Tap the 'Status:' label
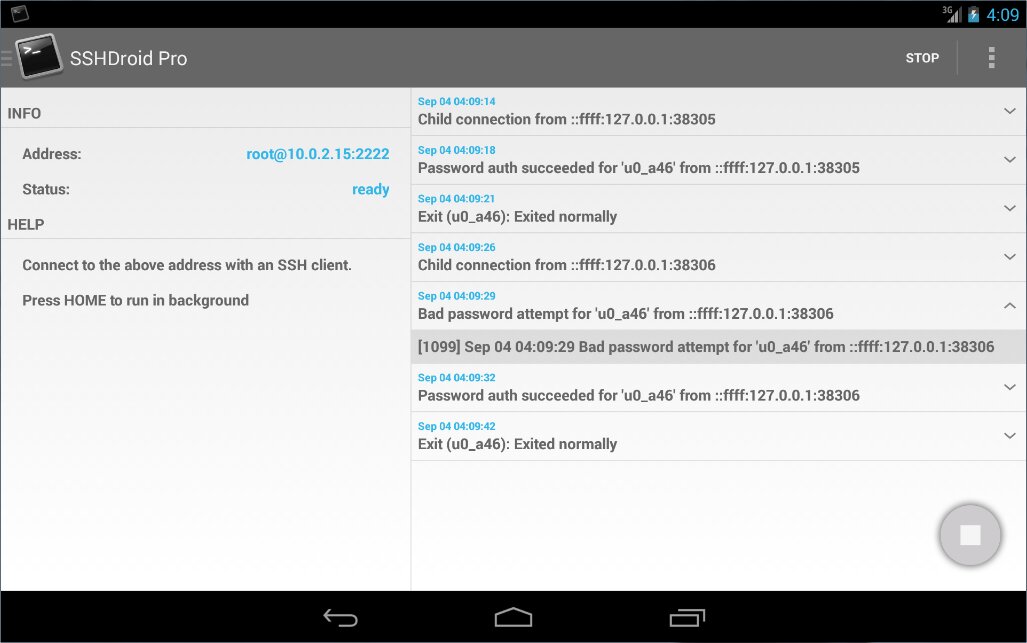The width and height of the screenshot is (1027, 643). point(46,189)
